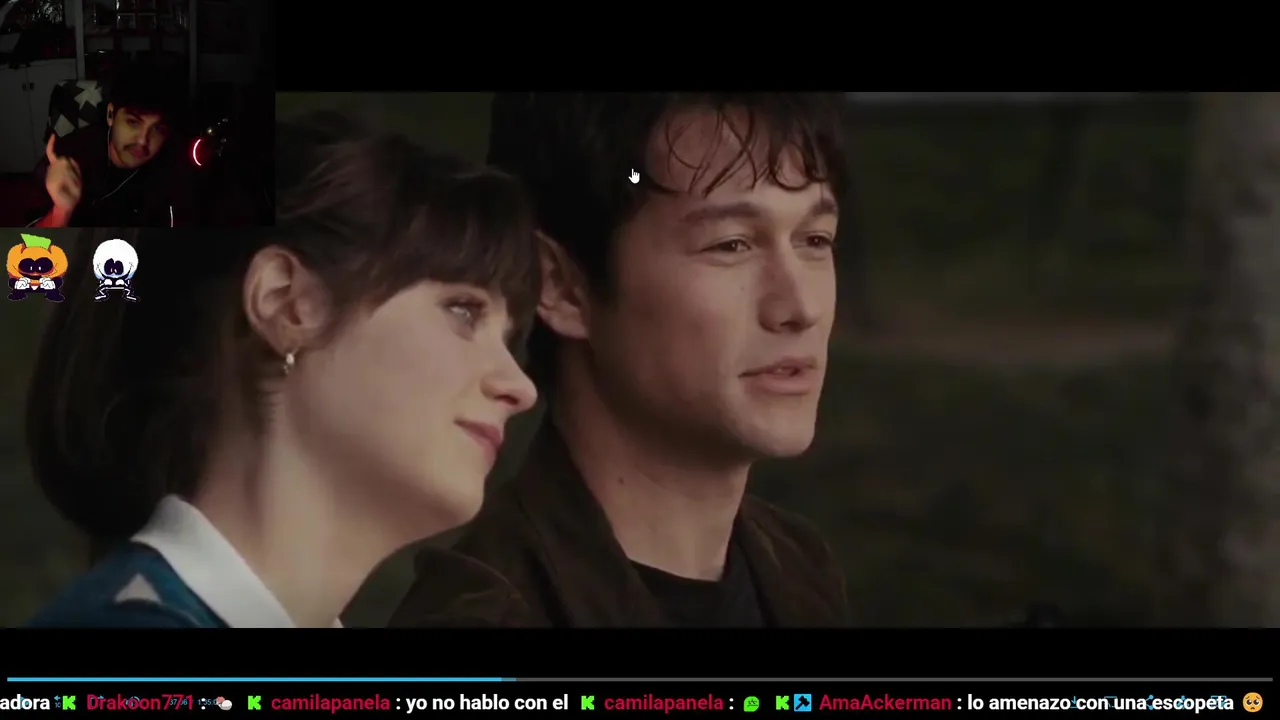Click the main movie video frame

click(x=640, y=360)
